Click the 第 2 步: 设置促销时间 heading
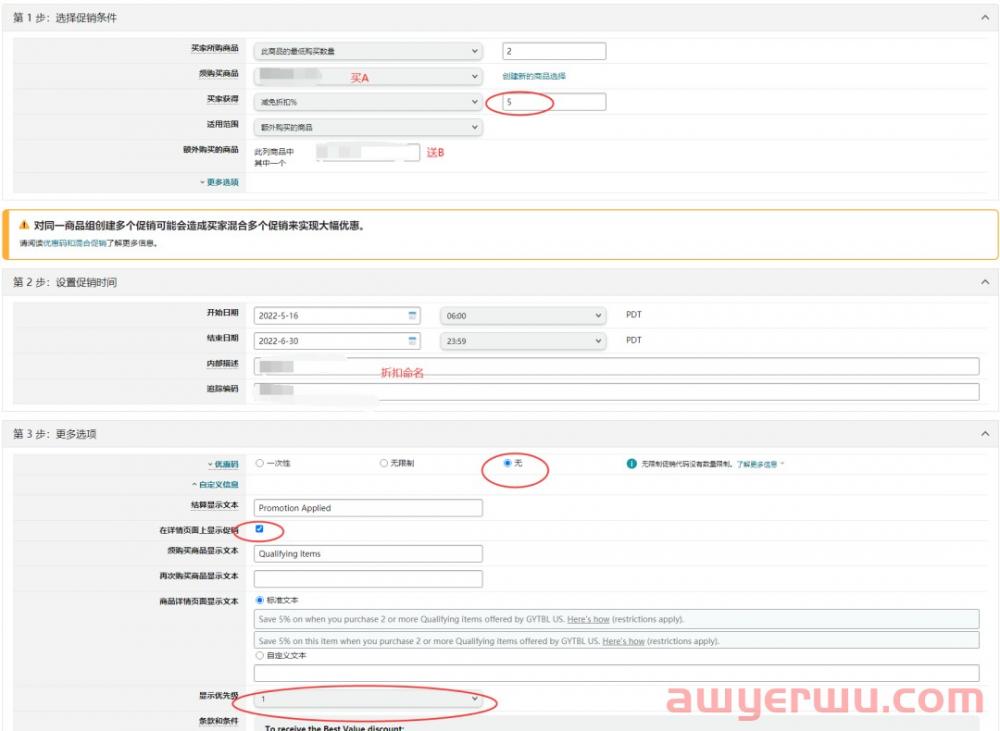This screenshot has height=731, width=1000. (x=65, y=282)
